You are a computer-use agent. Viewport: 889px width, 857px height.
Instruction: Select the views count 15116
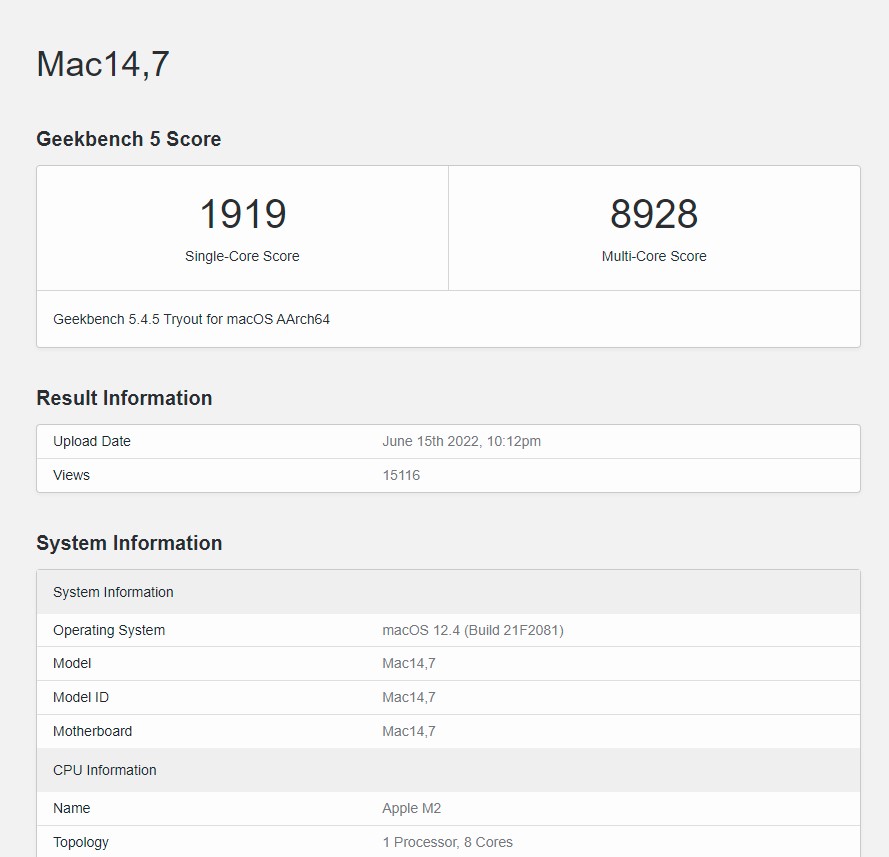pos(401,475)
